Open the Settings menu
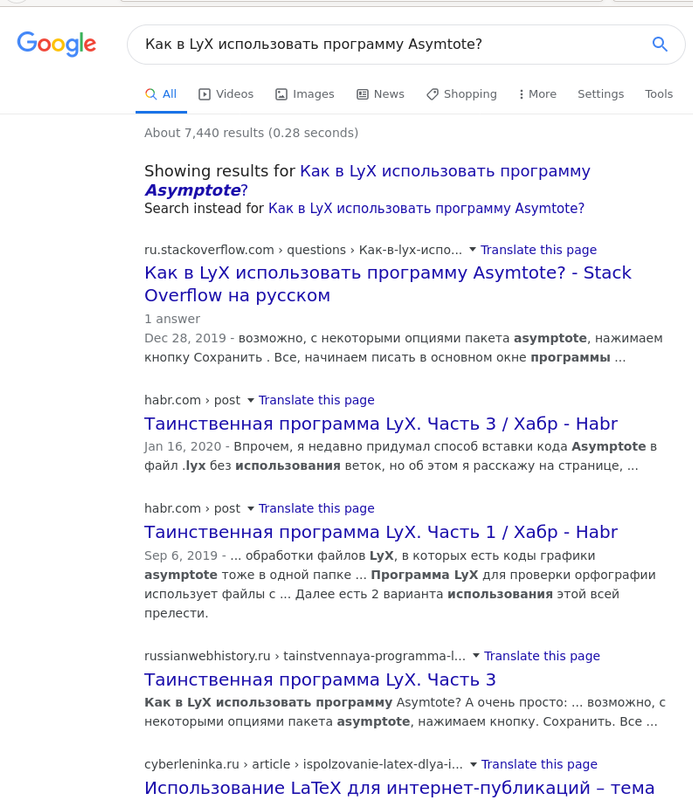693x800 pixels. (x=601, y=94)
